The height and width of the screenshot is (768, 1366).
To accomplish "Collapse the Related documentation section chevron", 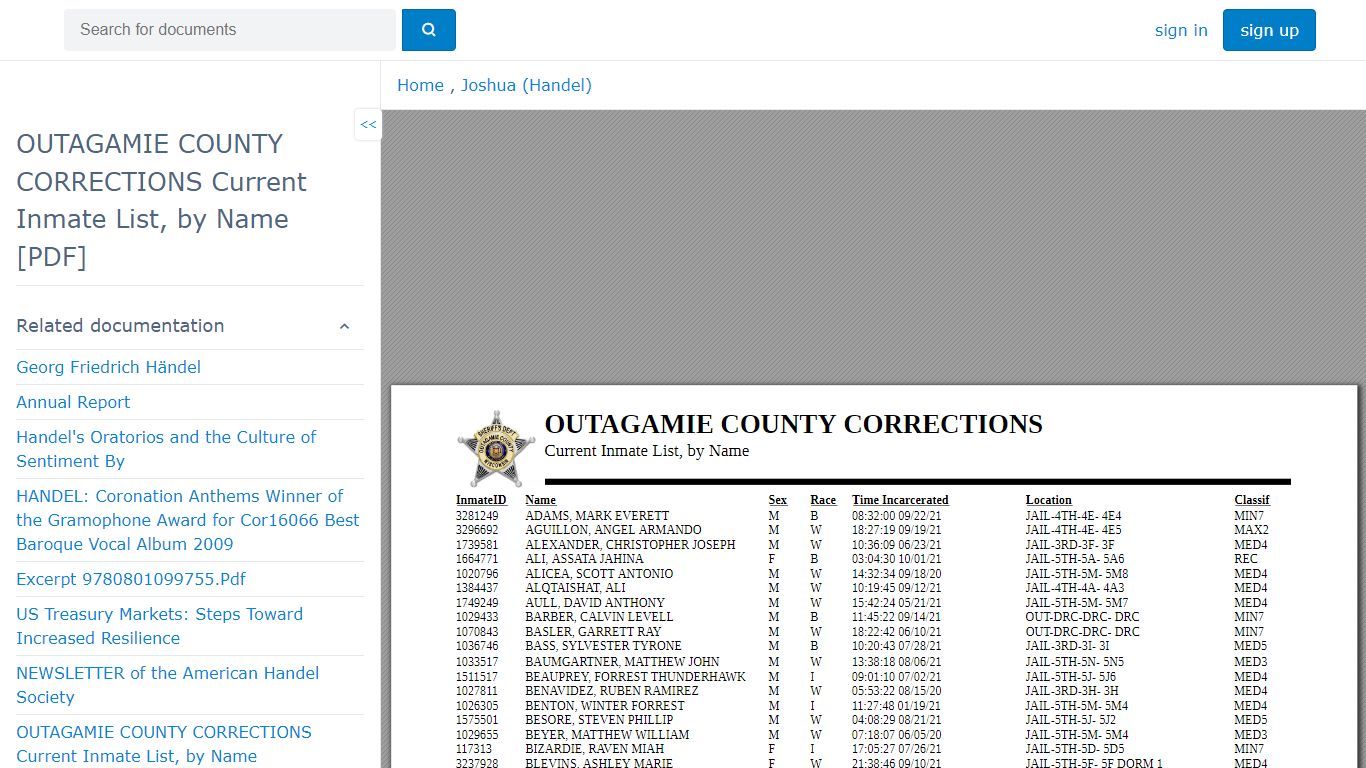I will (344, 326).
